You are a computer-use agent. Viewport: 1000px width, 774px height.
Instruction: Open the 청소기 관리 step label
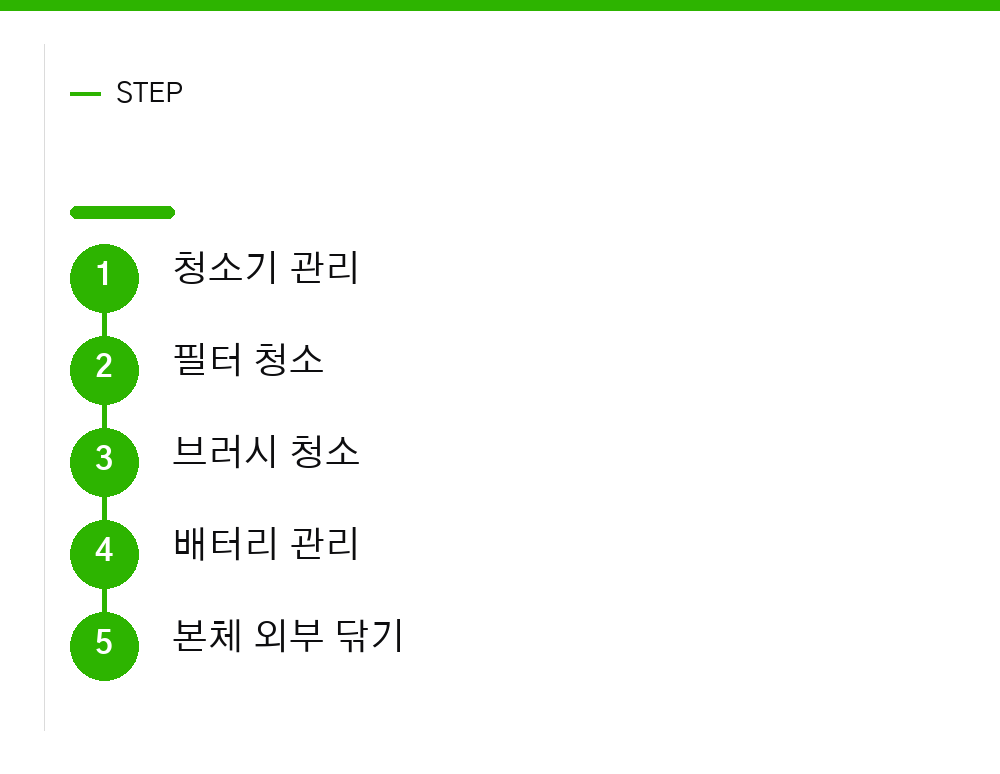pos(266,268)
